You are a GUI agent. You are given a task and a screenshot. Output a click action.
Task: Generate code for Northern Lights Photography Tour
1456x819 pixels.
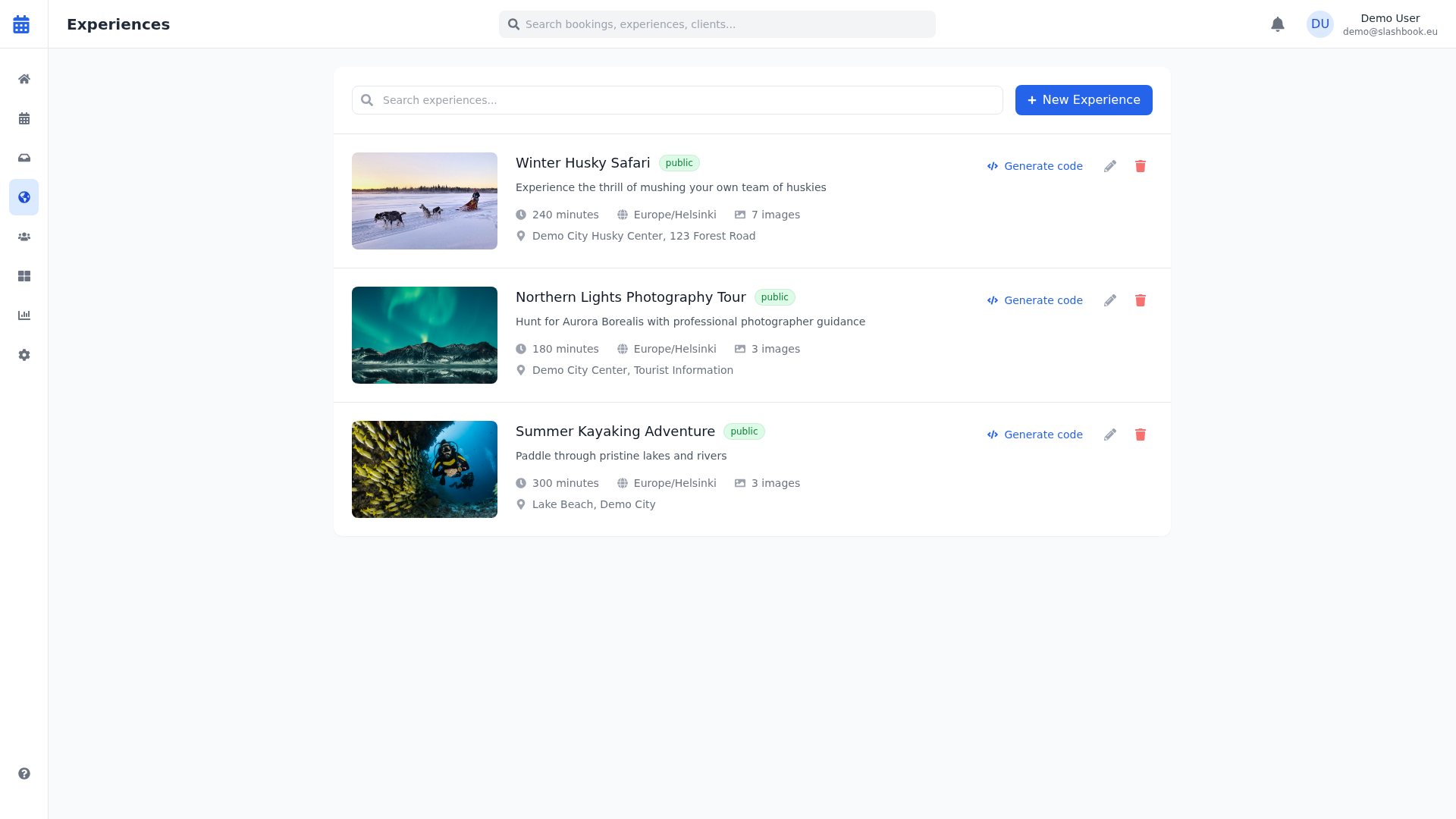tap(1035, 300)
